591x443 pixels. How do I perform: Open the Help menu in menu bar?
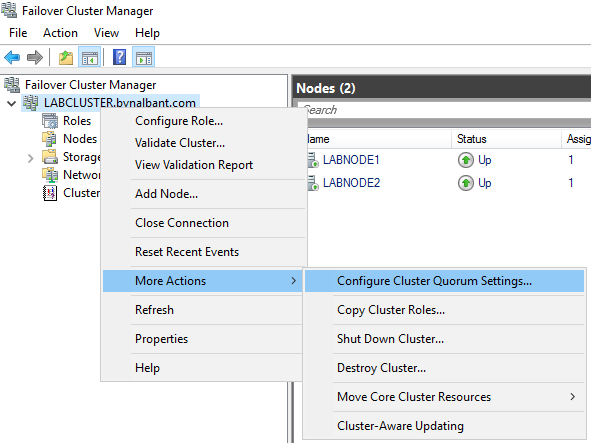[x=147, y=33]
